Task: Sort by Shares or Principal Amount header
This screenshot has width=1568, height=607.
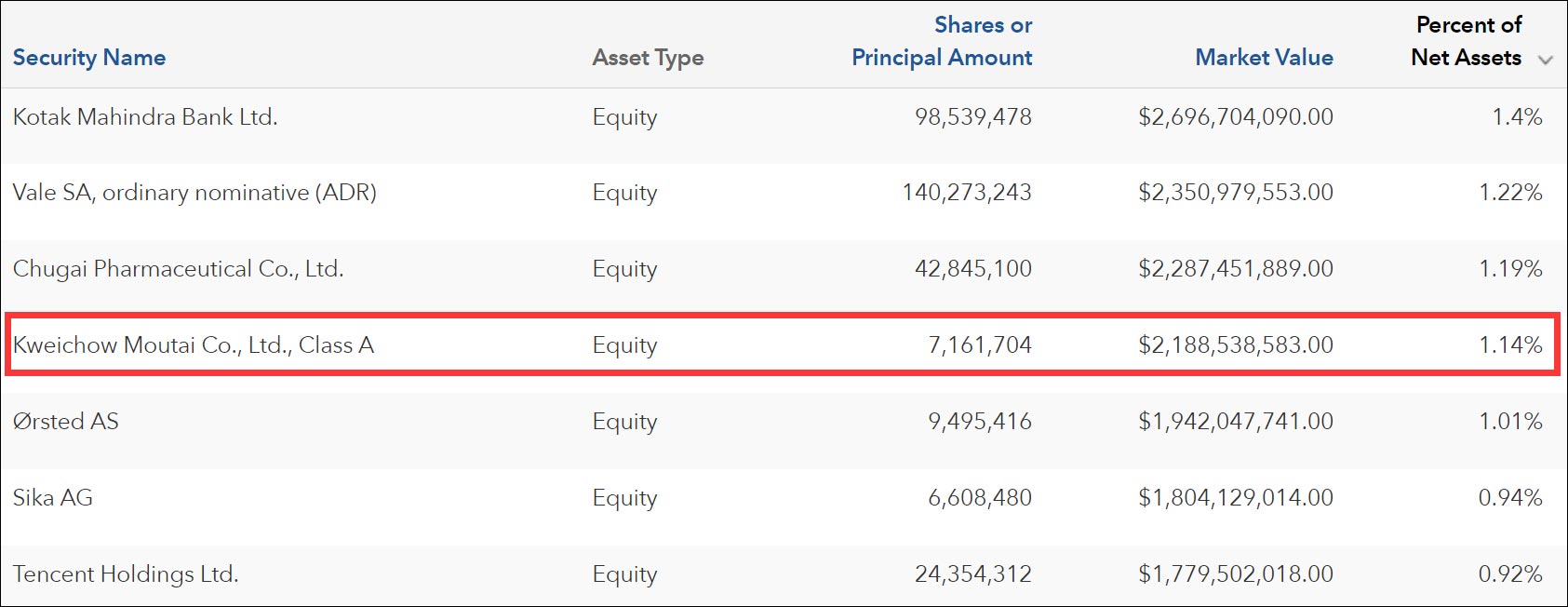Action: (942, 41)
